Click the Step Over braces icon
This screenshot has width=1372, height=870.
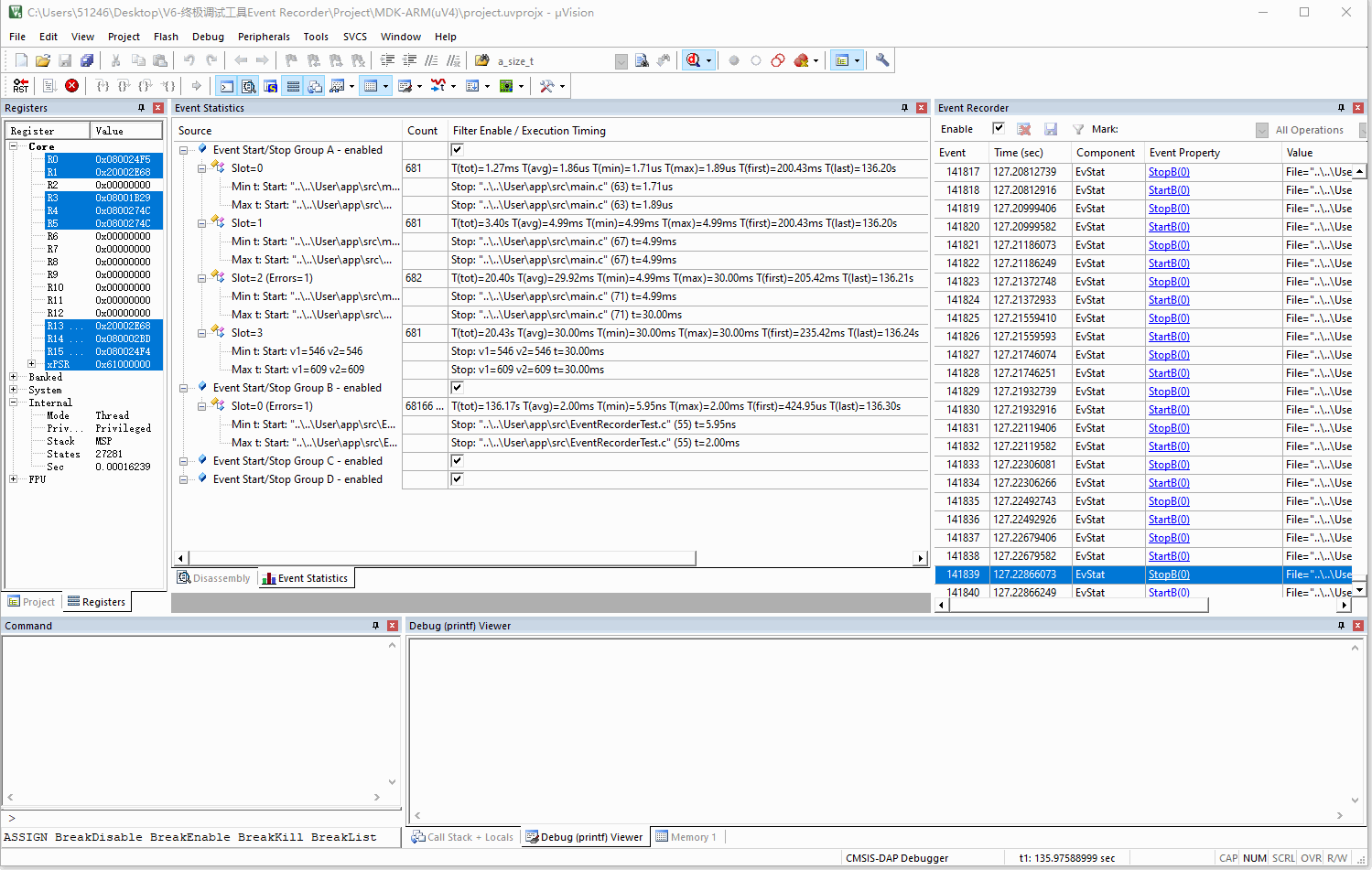(124, 86)
